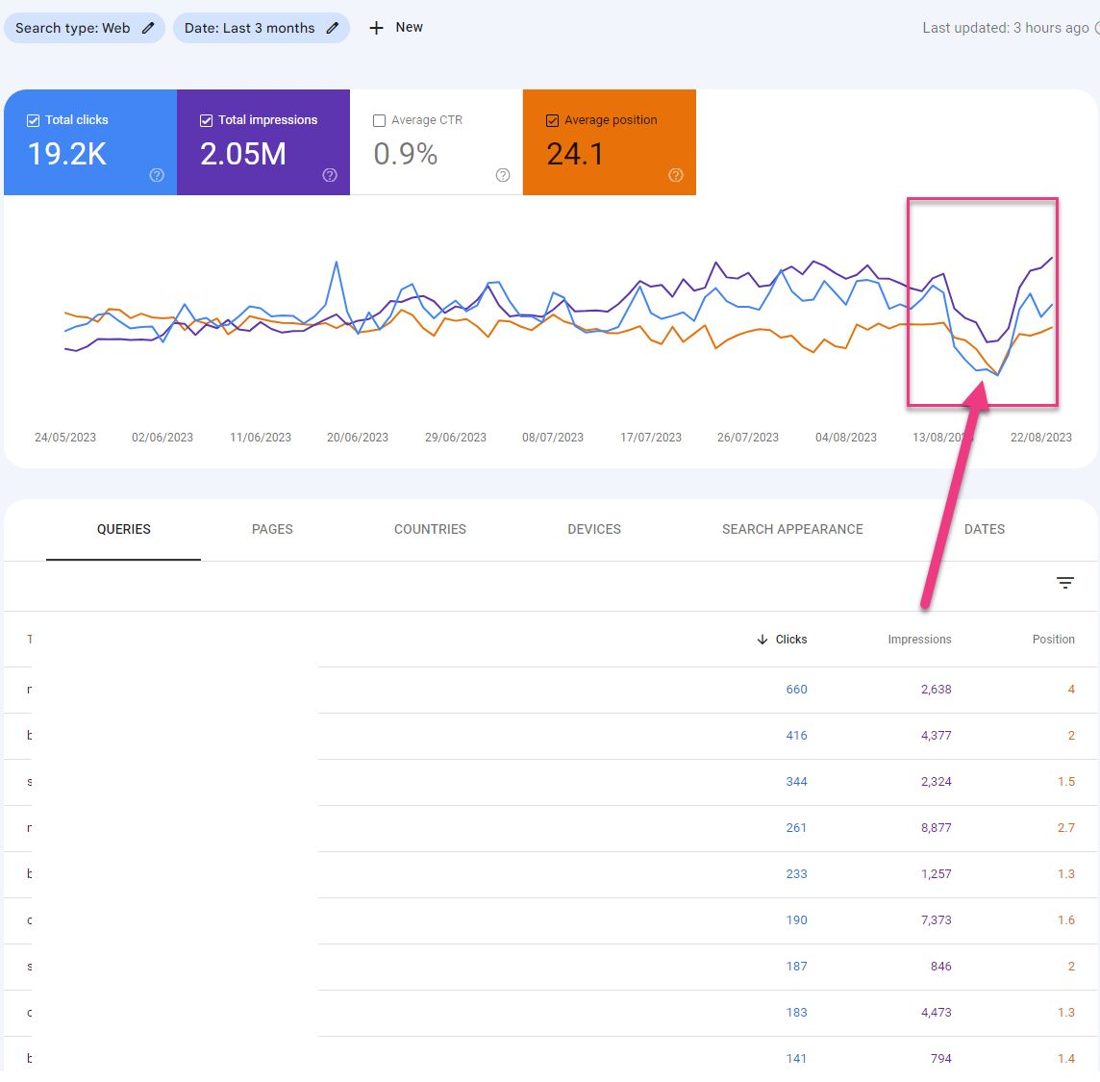Open the Devices tab

594,529
